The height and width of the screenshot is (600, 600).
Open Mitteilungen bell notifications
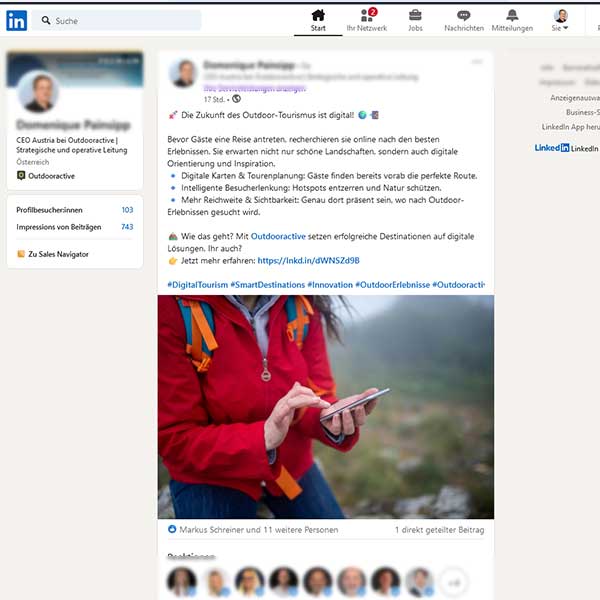(x=512, y=21)
